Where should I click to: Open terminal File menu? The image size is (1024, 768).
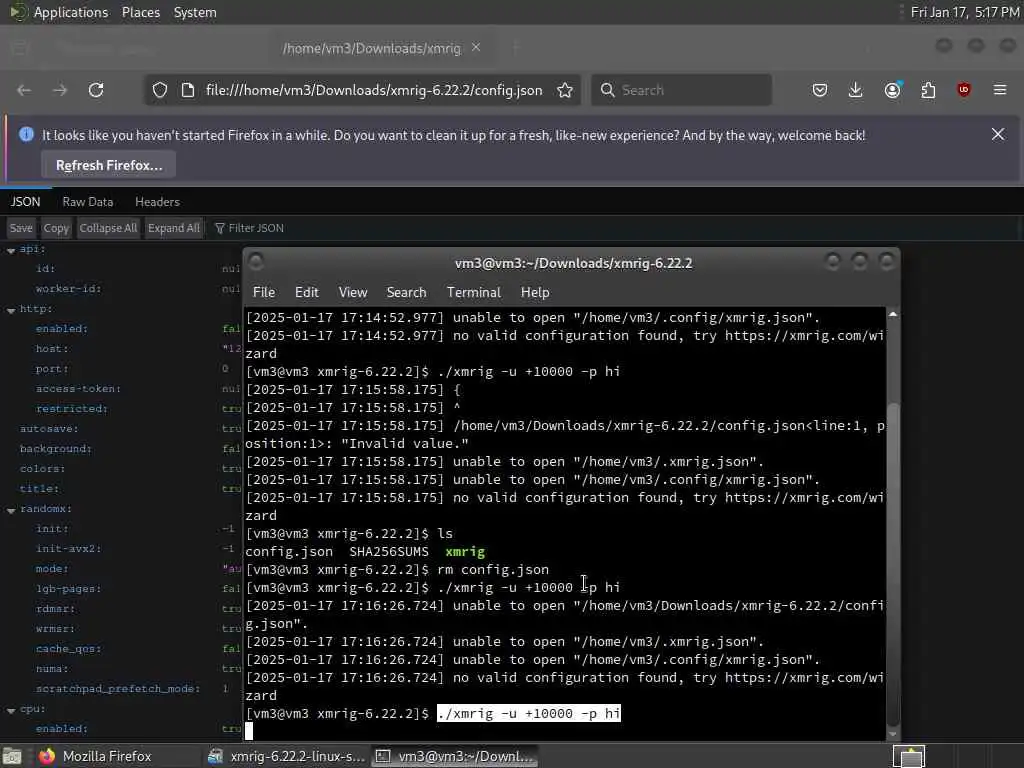[x=264, y=293]
